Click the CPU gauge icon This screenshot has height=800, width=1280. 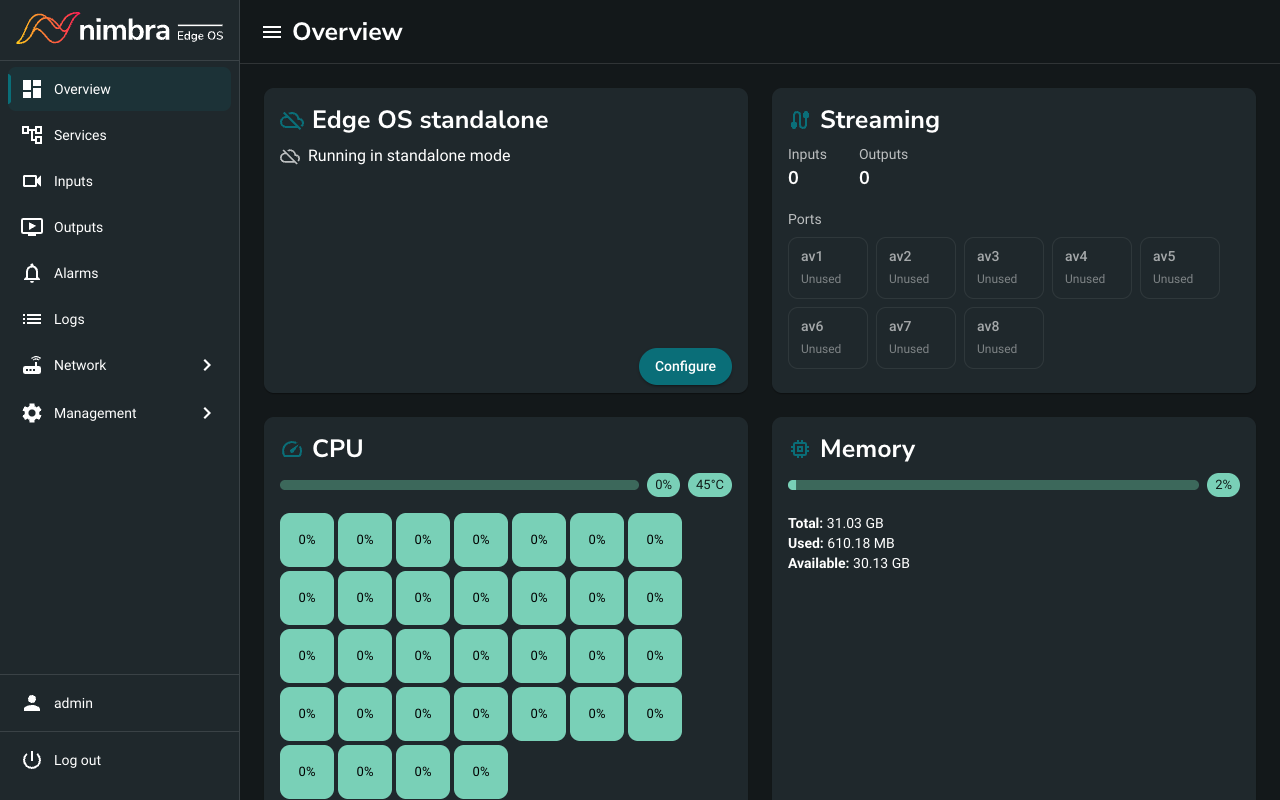click(x=292, y=449)
